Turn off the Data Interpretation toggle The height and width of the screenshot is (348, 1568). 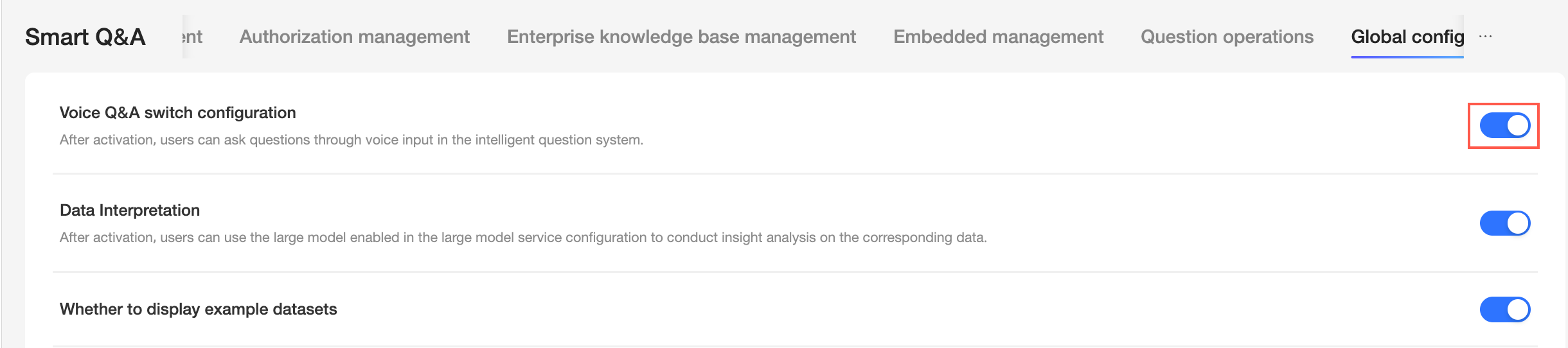(1504, 223)
